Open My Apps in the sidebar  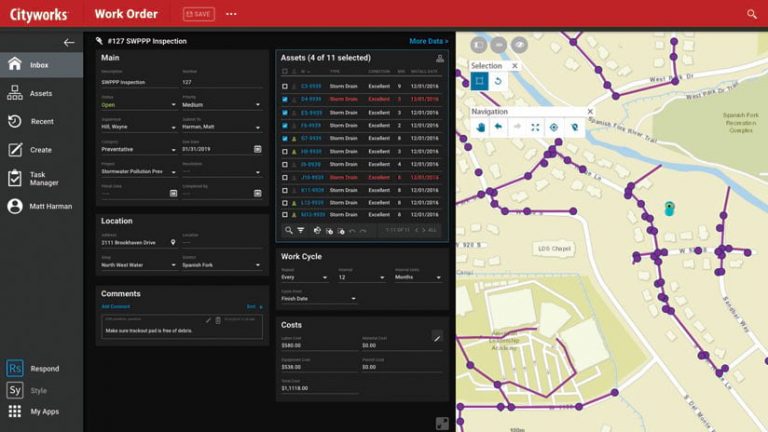click(x=41, y=411)
